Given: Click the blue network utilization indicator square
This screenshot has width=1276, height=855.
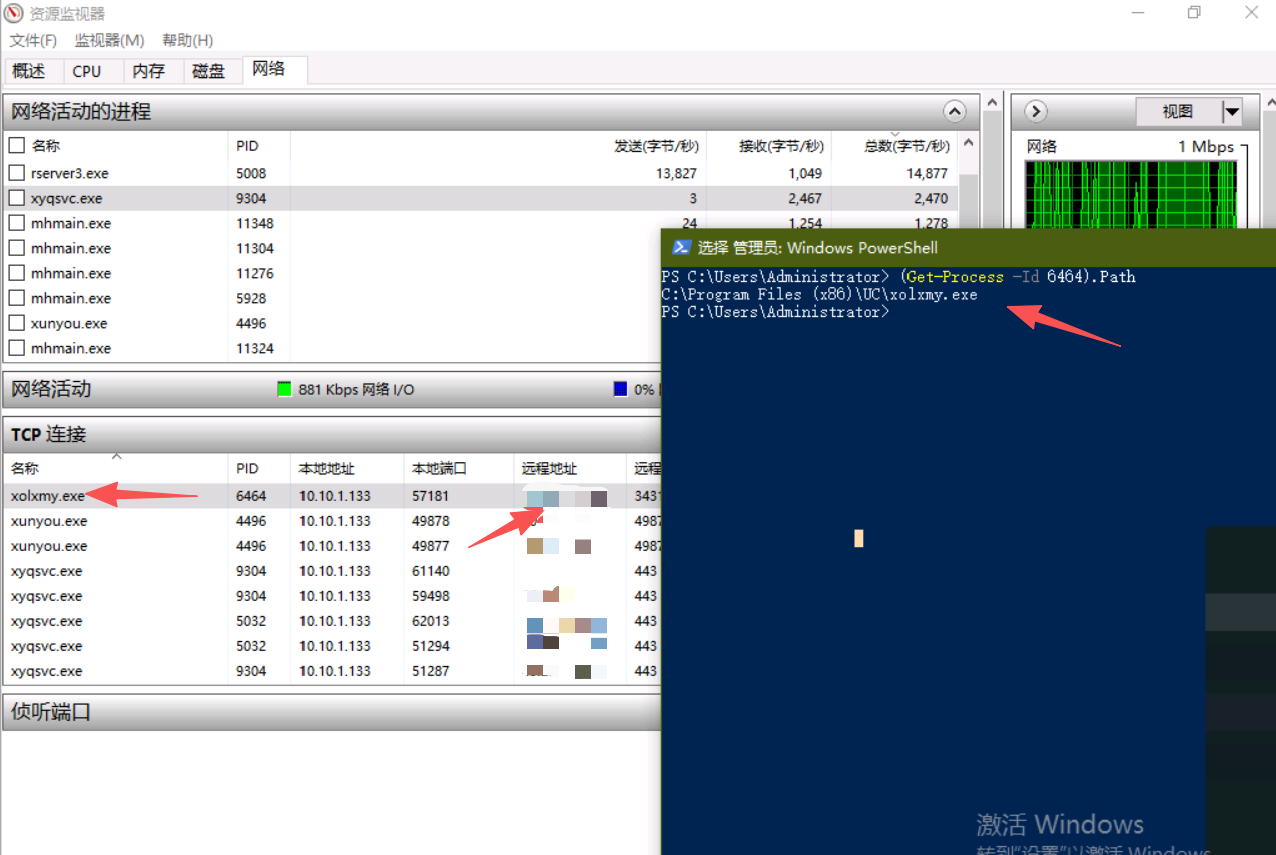Looking at the screenshot, I should 620,389.
